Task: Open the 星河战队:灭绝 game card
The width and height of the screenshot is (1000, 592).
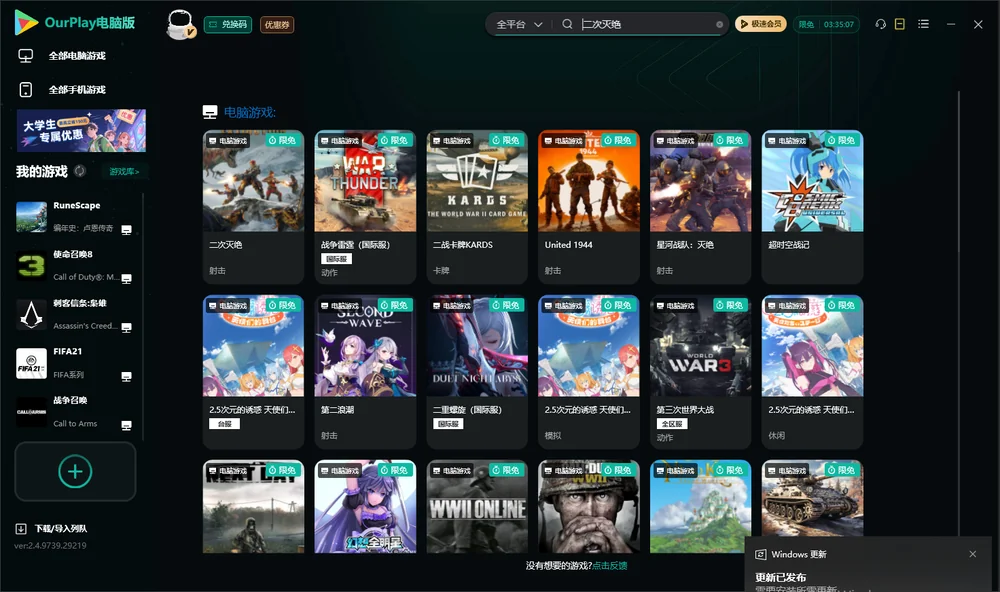Action: pyautogui.click(x=700, y=207)
